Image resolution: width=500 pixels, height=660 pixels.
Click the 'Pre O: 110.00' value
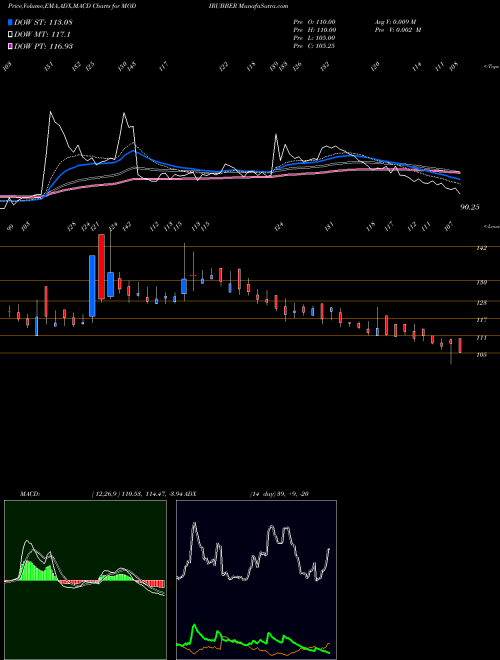[314, 22]
